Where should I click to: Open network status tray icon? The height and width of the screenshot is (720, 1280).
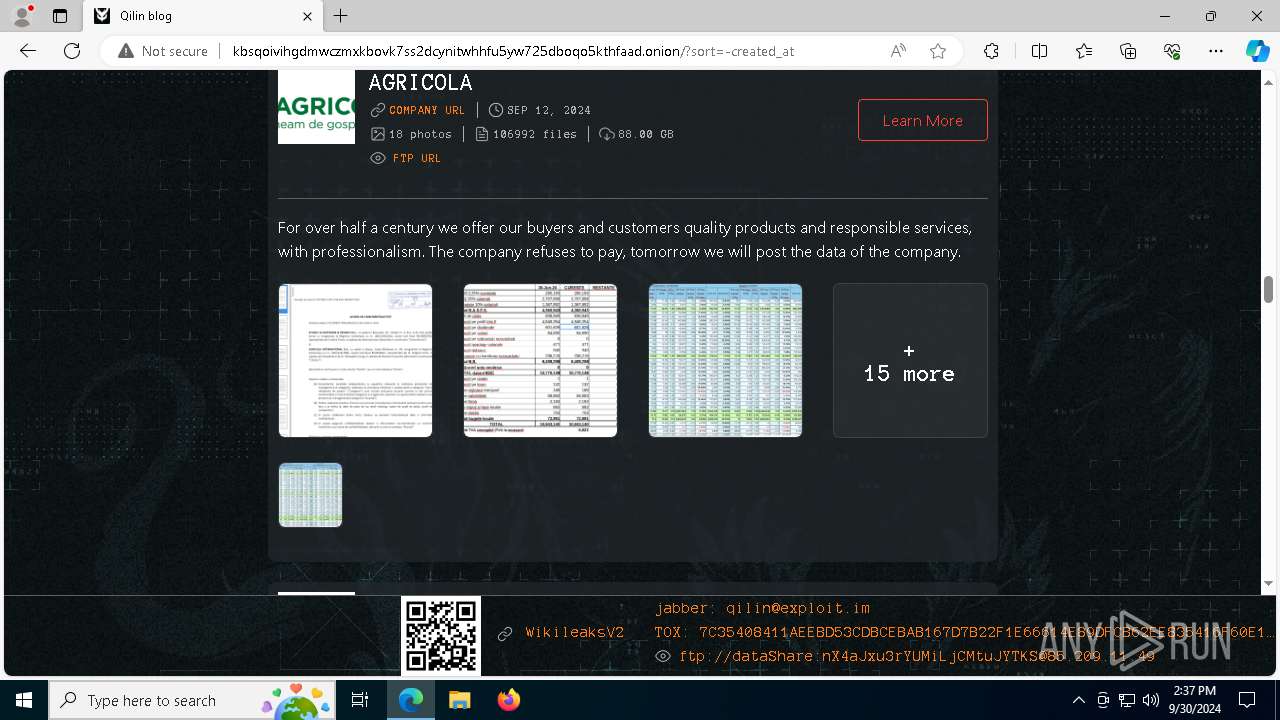click(1127, 700)
